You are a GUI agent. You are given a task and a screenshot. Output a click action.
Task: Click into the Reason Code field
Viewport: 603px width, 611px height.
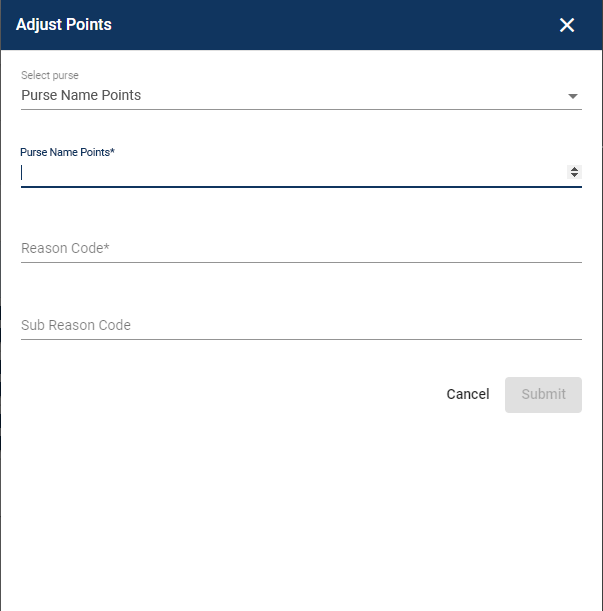[x=300, y=248]
